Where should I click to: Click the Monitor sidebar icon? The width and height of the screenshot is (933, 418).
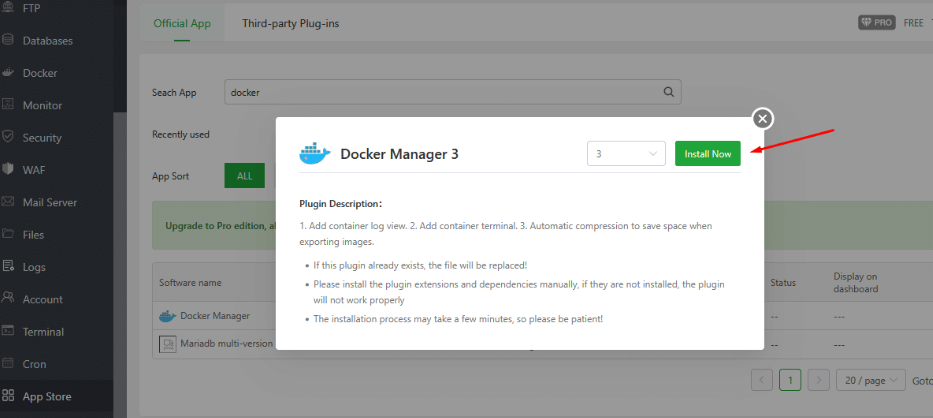8,105
